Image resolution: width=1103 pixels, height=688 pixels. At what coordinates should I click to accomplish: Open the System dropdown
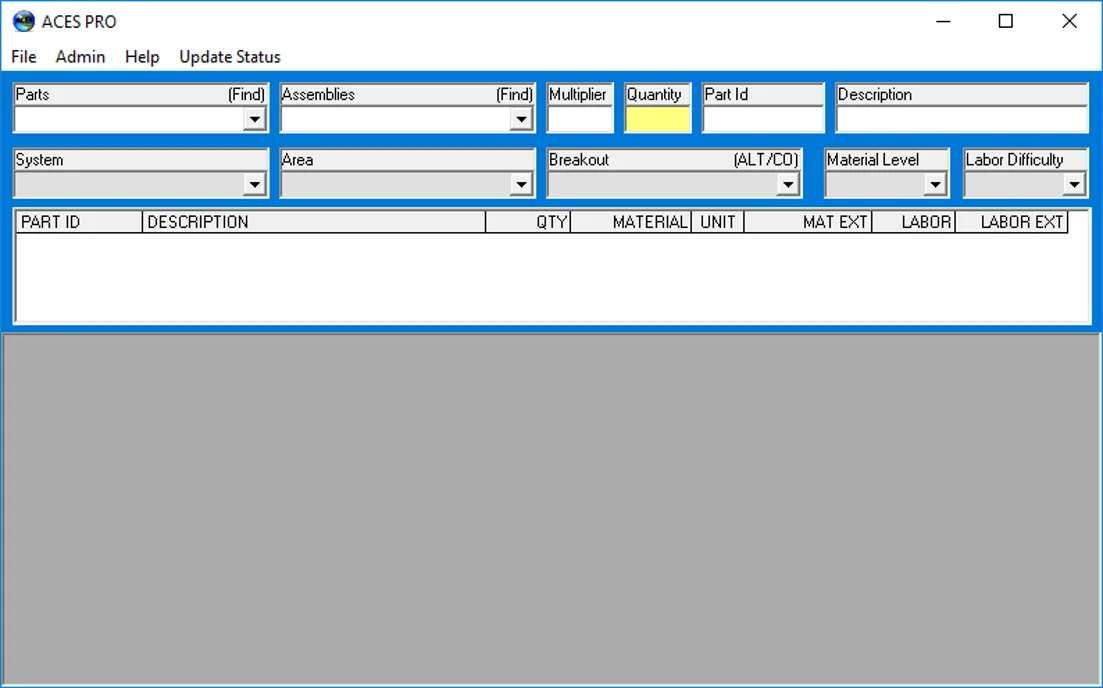(255, 185)
